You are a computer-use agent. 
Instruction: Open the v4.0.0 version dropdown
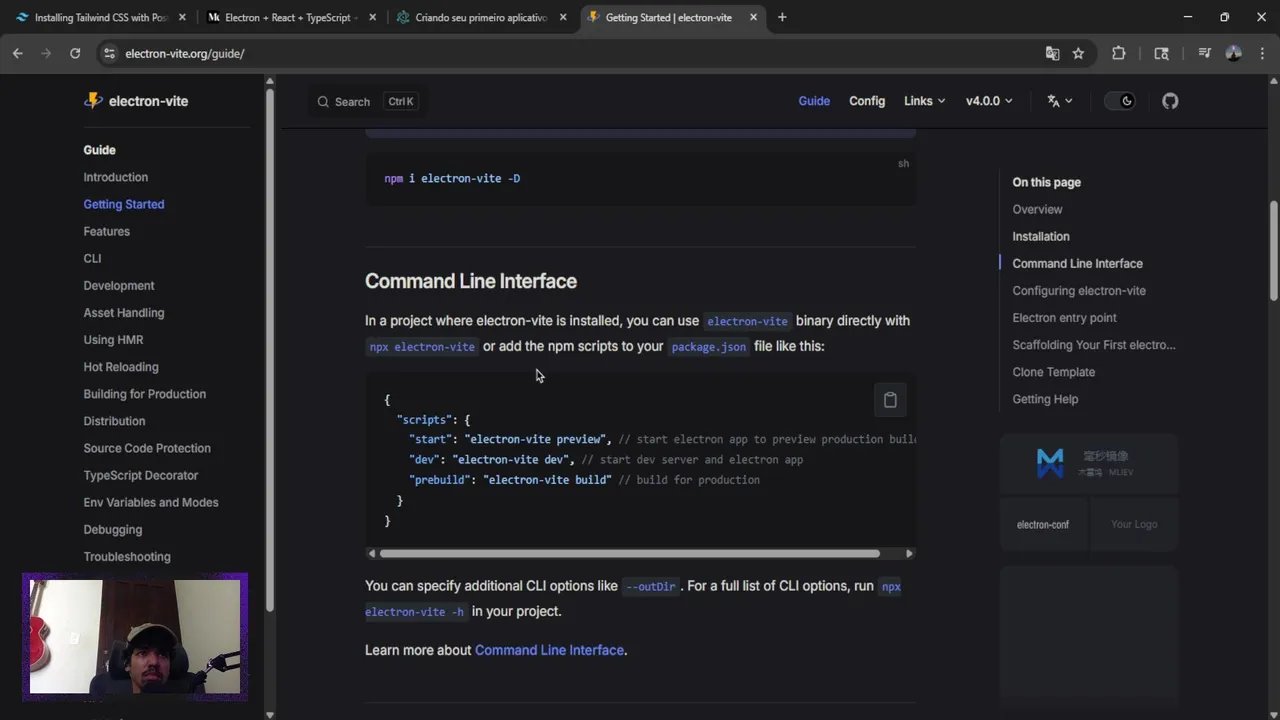989,101
